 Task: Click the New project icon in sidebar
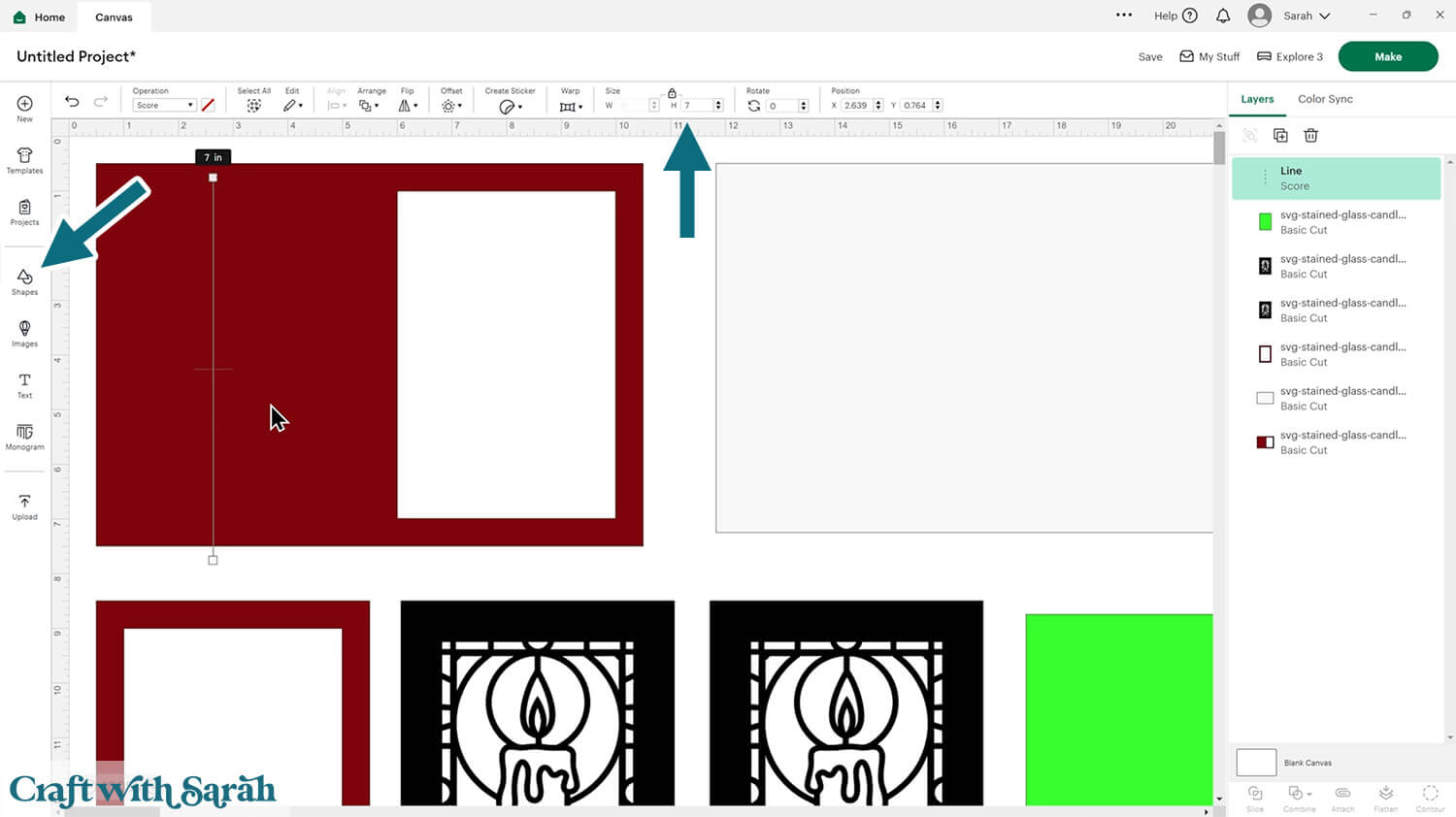tap(24, 104)
